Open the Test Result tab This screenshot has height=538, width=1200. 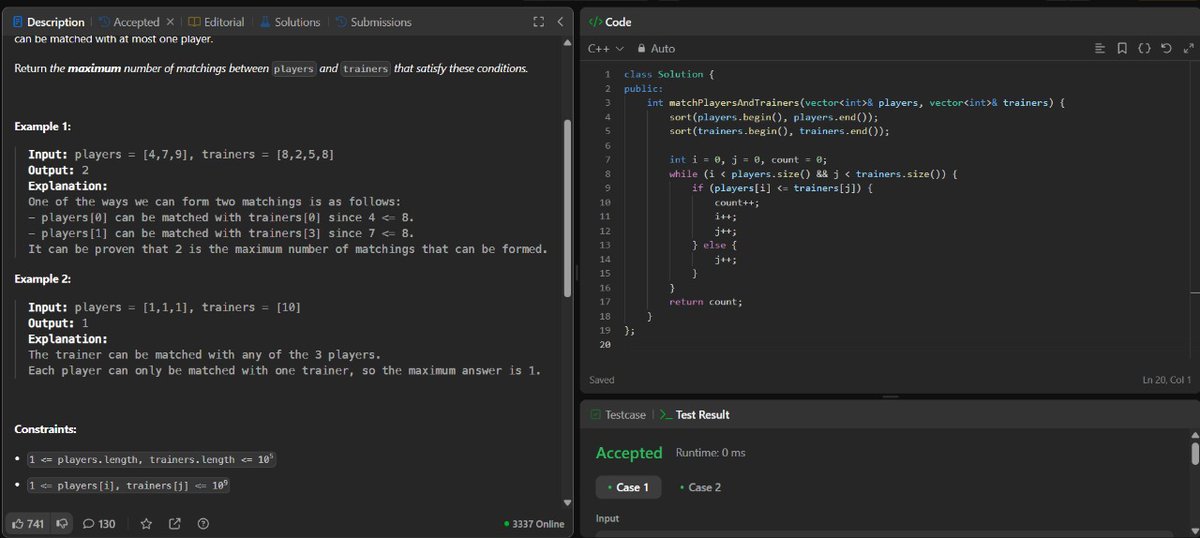694,415
